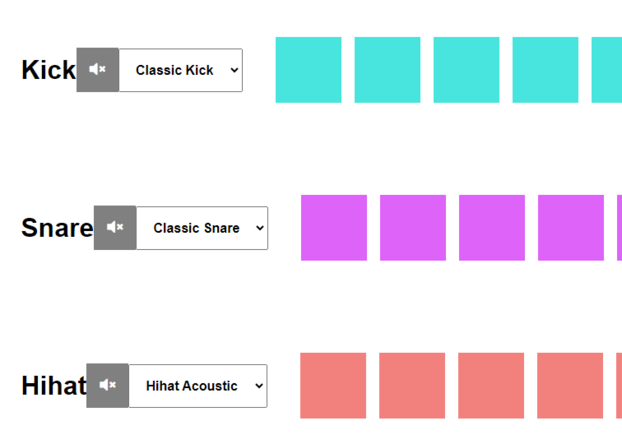This screenshot has height=444, width=622.
Task: Toggle the first Hihat step pad
Action: tap(333, 386)
